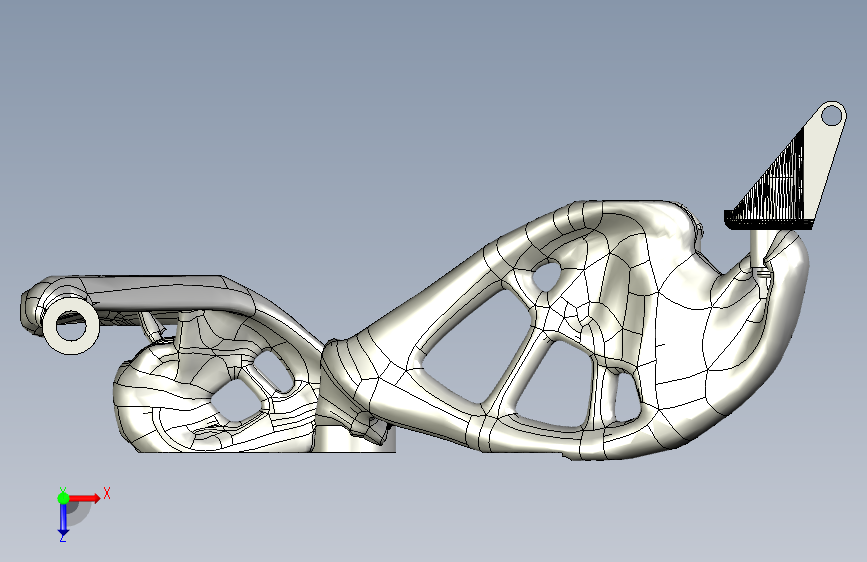Click the green Y axis dot on the triad
Viewport: 867px width, 562px height.
(x=64, y=498)
